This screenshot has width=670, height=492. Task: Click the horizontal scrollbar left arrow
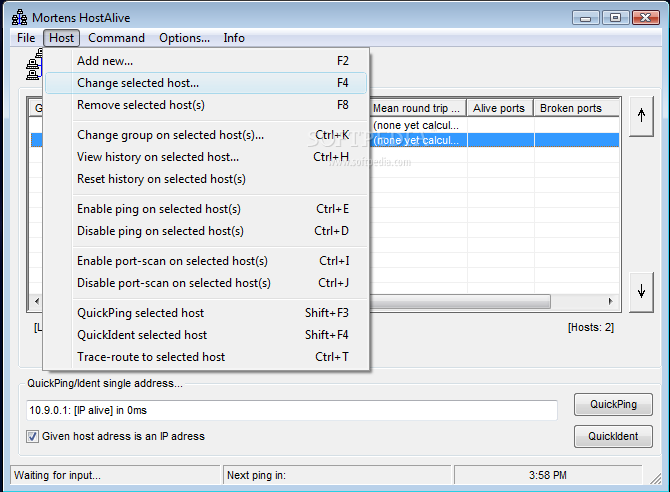pyautogui.click(x=37, y=301)
